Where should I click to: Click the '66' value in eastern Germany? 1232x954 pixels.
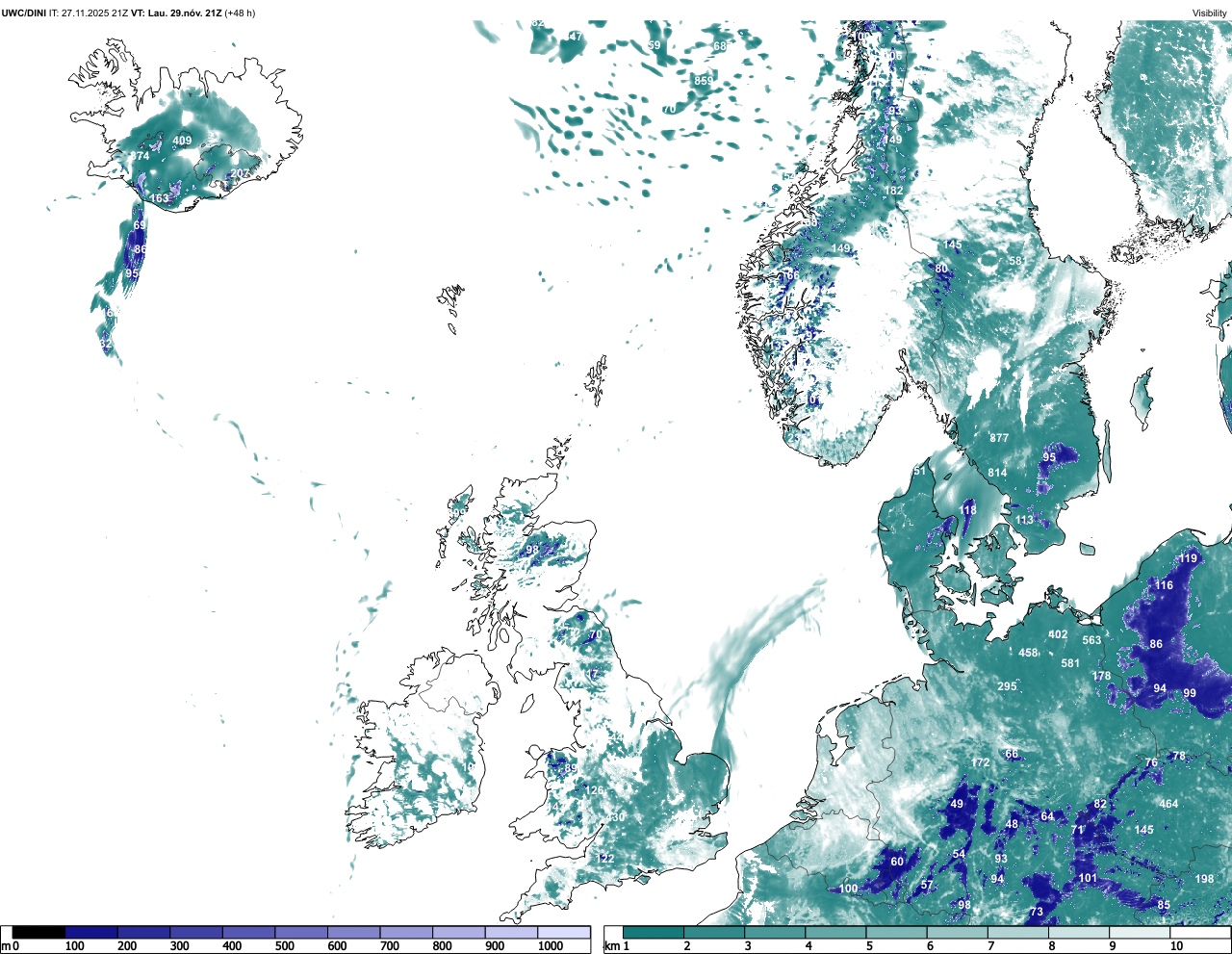click(x=1012, y=754)
